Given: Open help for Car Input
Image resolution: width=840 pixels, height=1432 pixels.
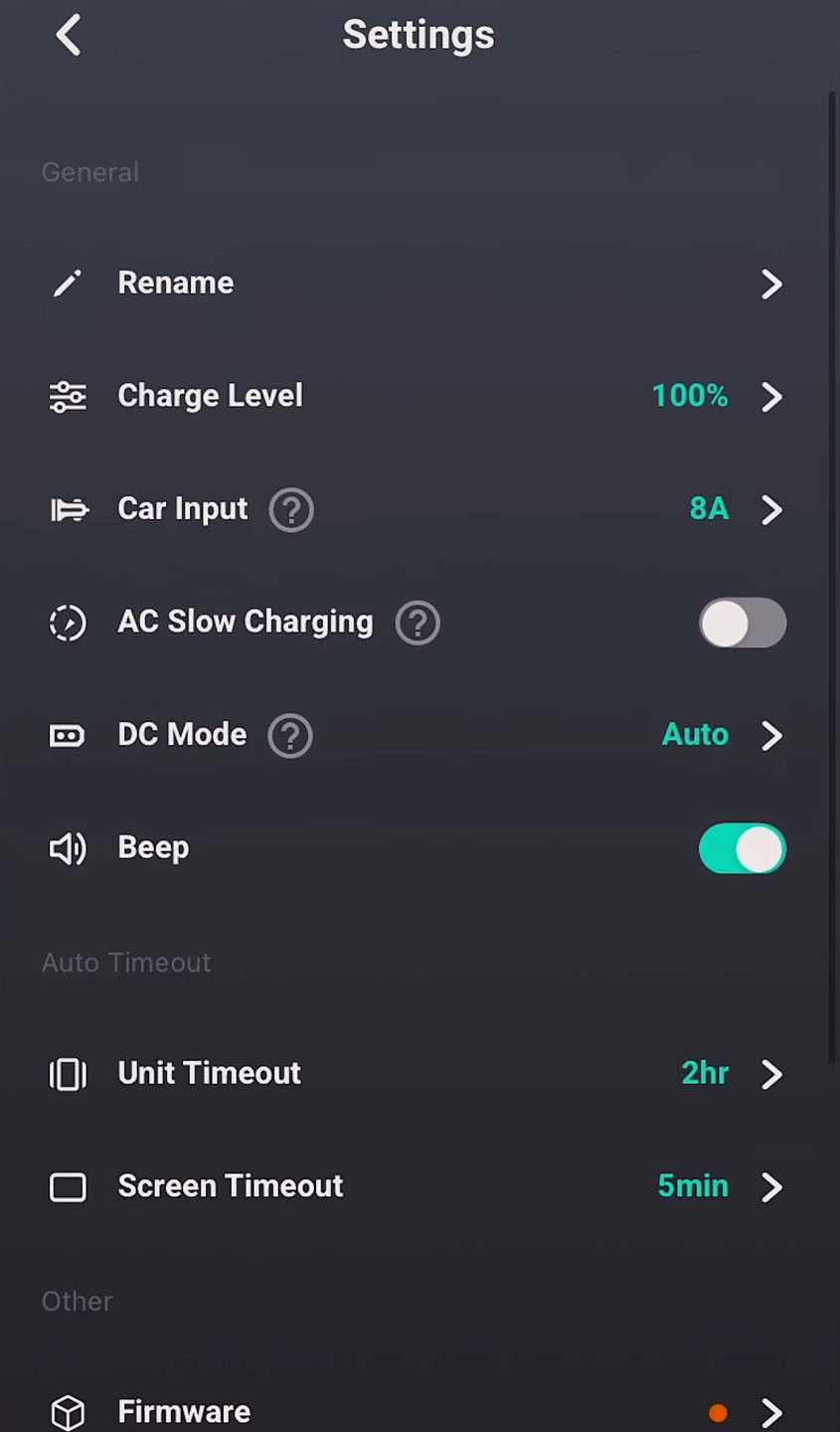Looking at the screenshot, I should coord(291,510).
